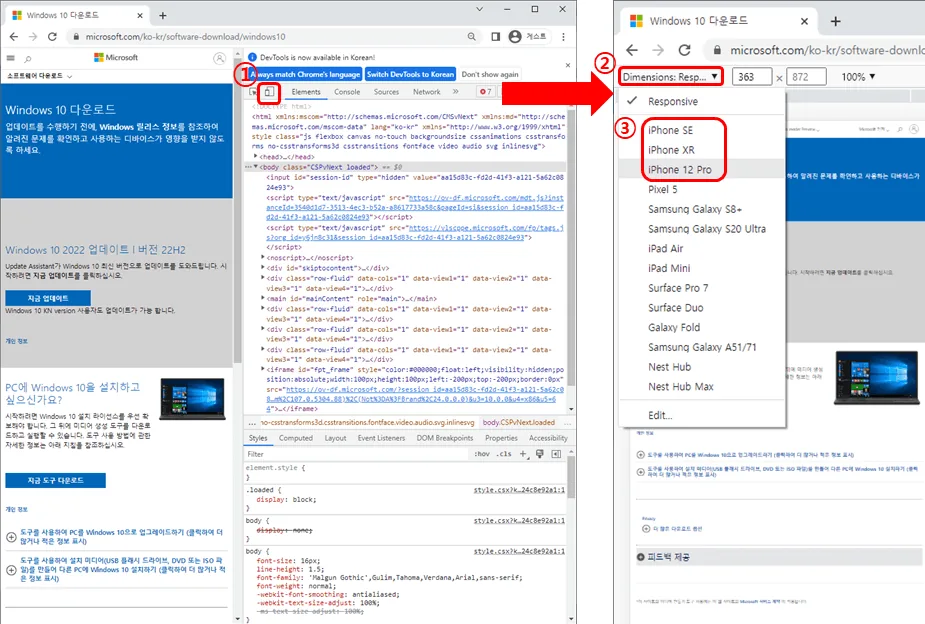925x624 pixels.
Task: Click the laptop thumbnail in the right window page
Action: pos(876,377)
